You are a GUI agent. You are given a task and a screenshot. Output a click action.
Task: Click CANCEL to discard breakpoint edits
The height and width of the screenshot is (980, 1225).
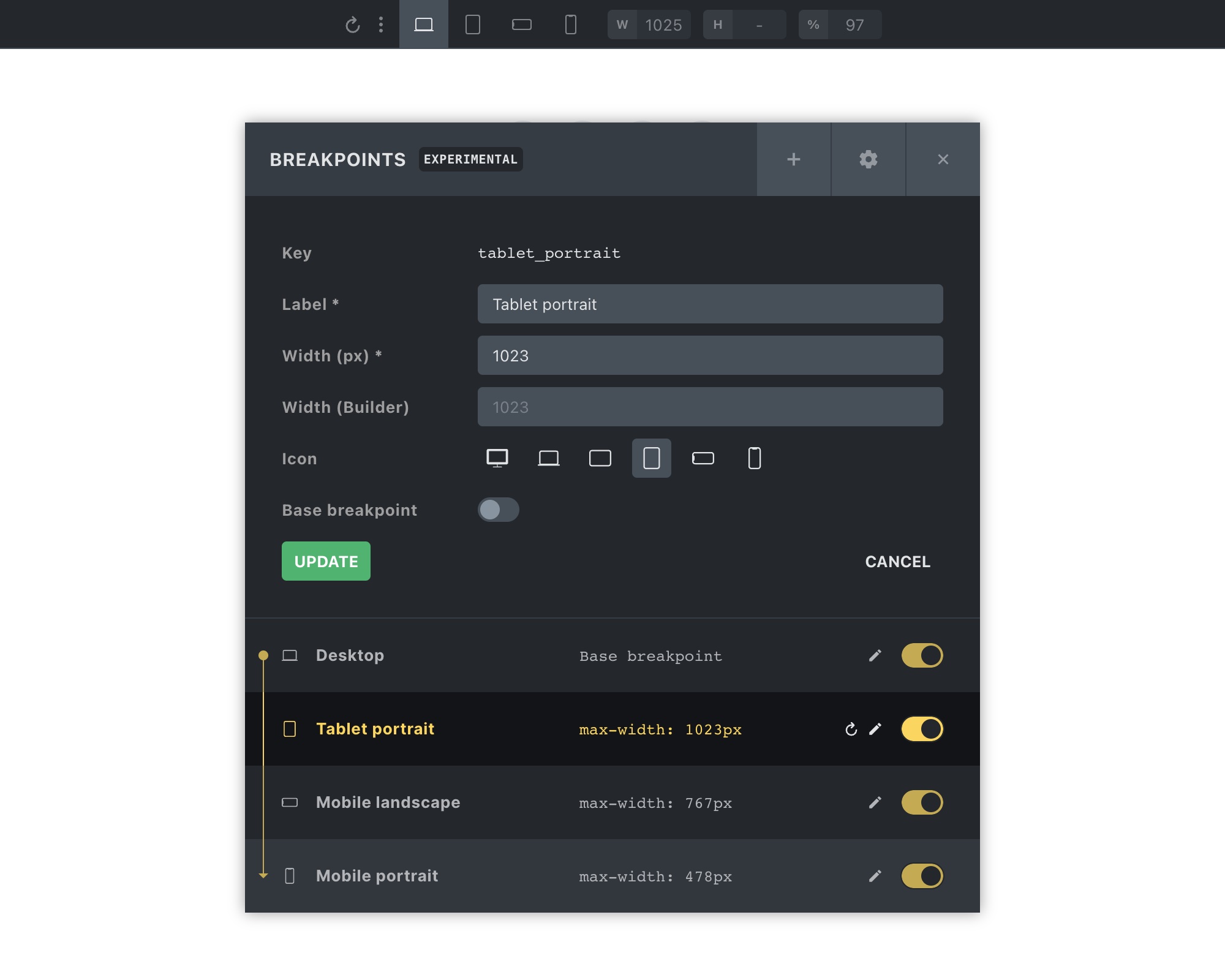[897, 562]
